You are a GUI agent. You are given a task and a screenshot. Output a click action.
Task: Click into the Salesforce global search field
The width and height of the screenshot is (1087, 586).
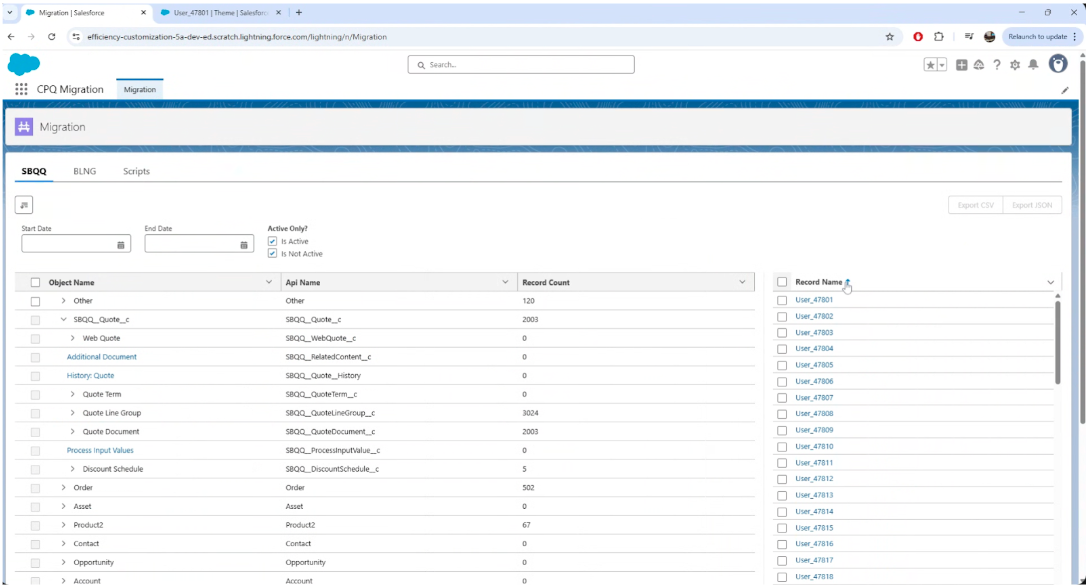click(521, 65)
